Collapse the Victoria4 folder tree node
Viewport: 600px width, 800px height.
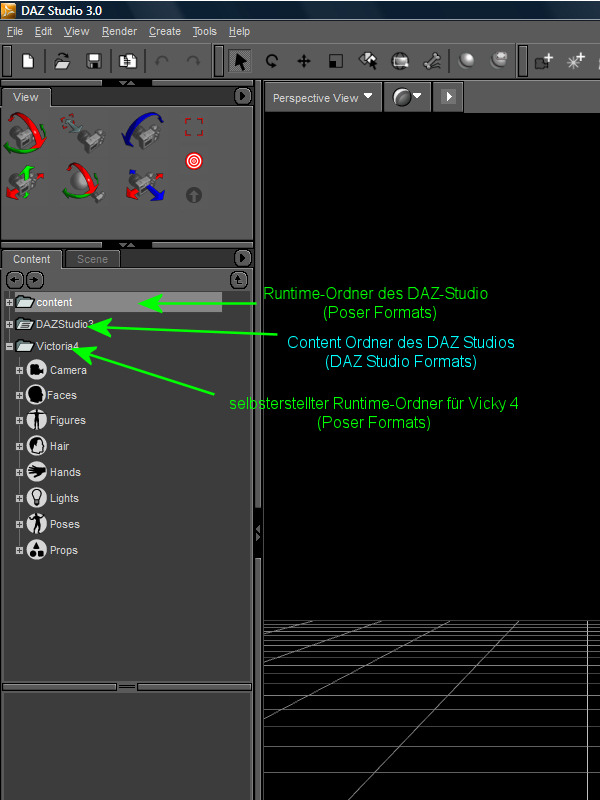coord(9,346)
